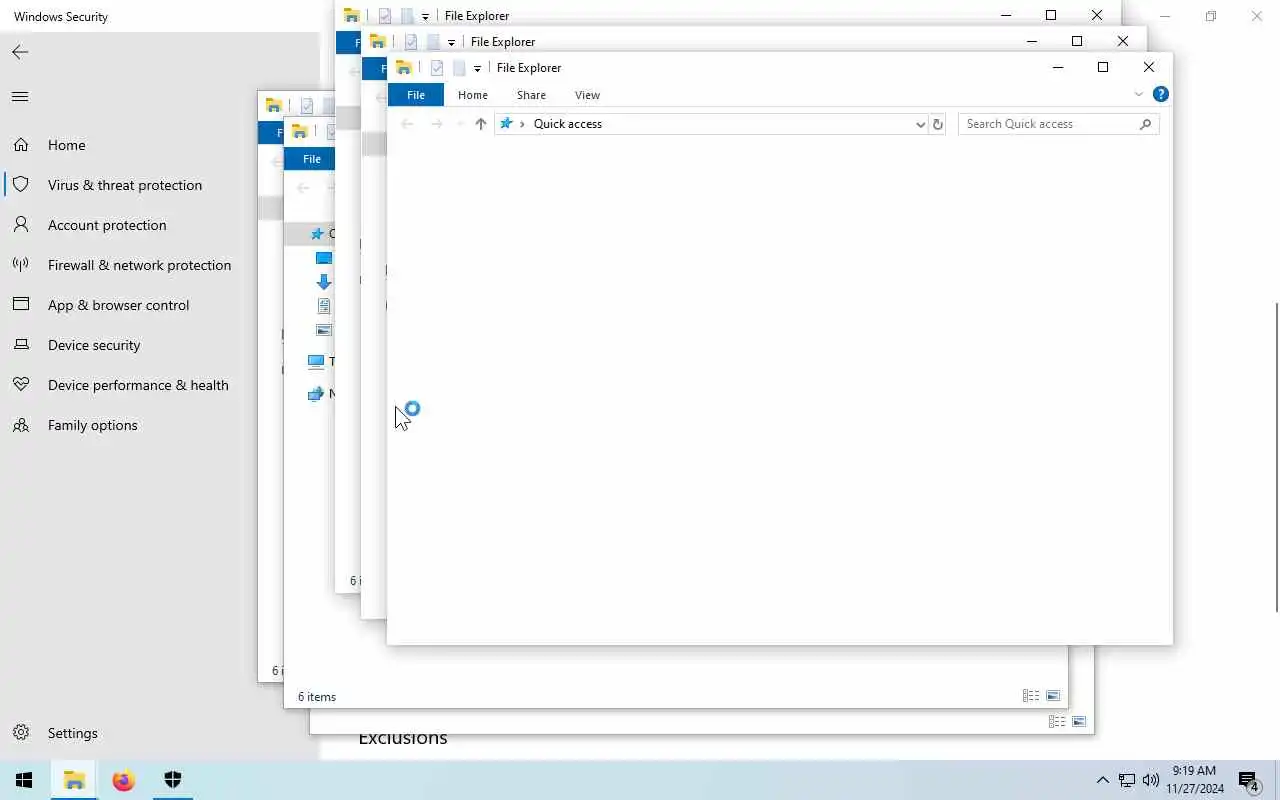Click the magnifier icon in the search box
1280x800 pixels.
tap(1145, 124)
